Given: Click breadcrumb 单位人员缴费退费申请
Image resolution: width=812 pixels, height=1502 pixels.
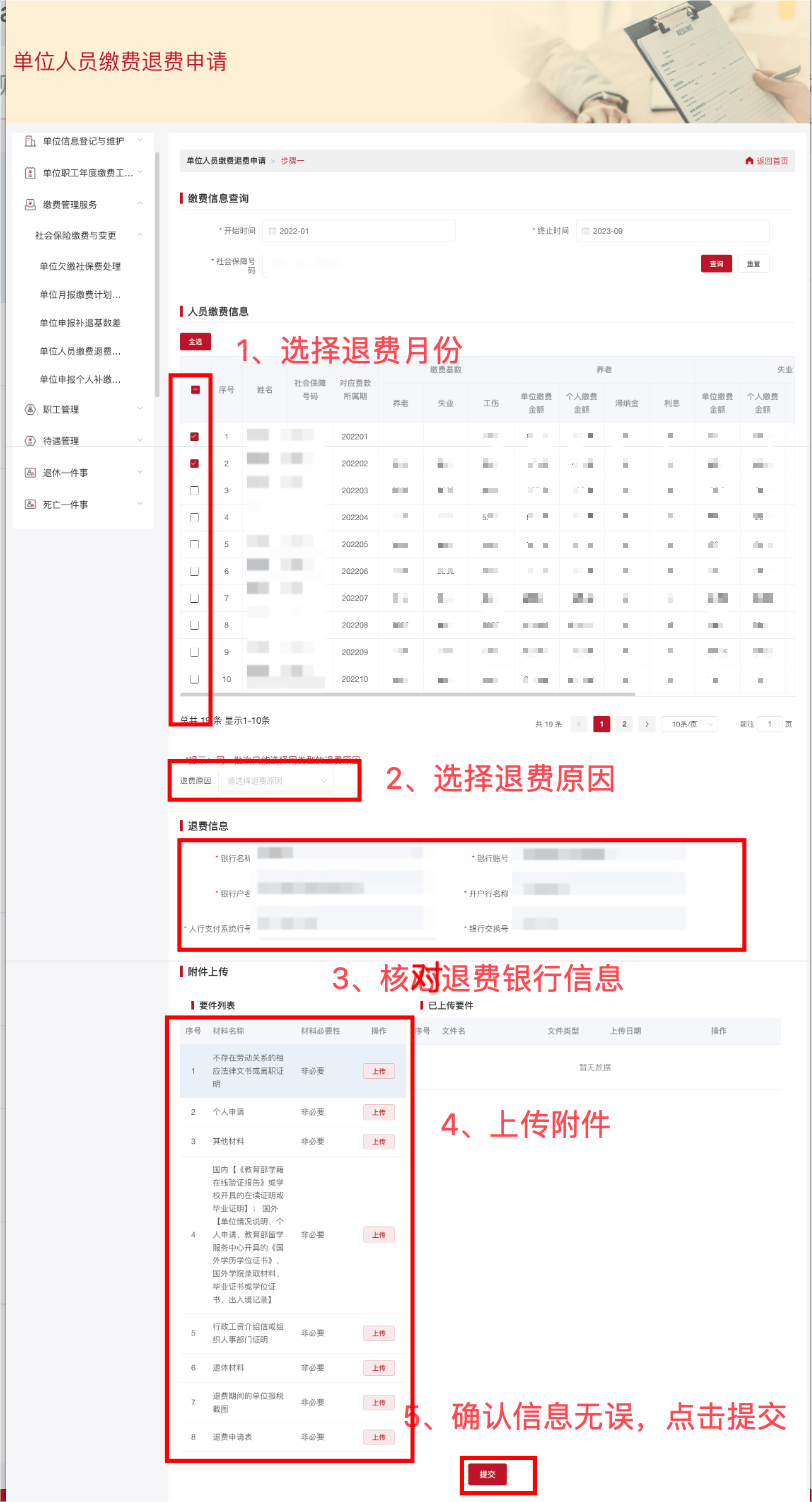Looking at the screenshot, I should pos(226,161).
